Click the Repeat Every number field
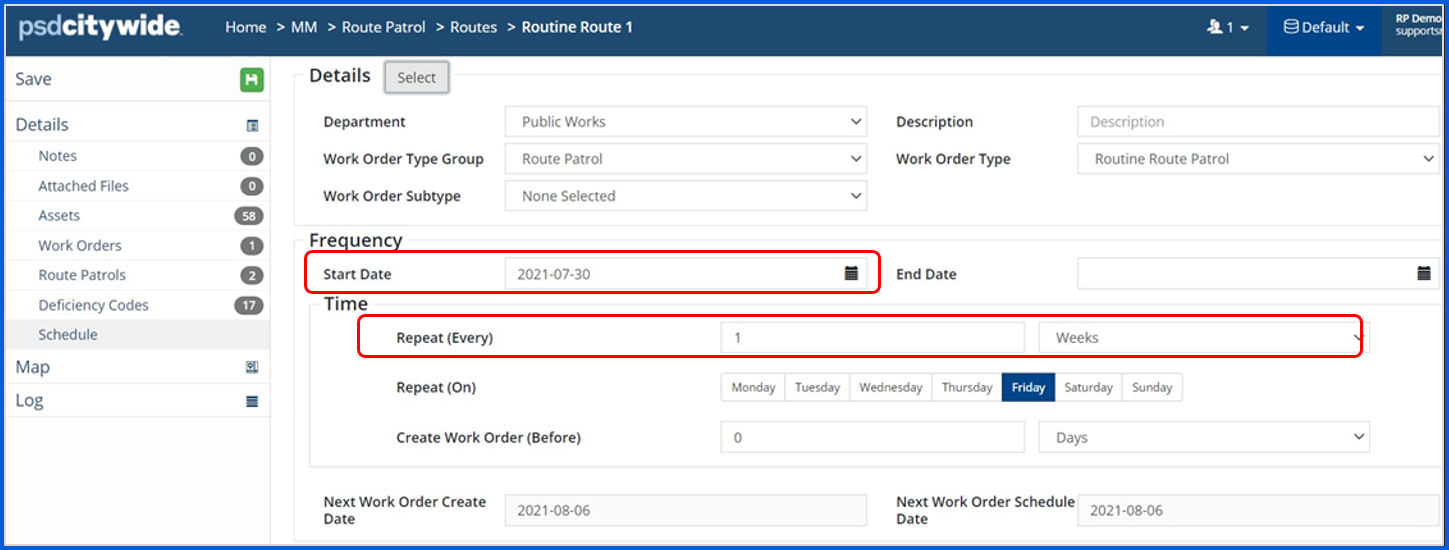Screen dimensions: 1449x550 coord(872,338)
